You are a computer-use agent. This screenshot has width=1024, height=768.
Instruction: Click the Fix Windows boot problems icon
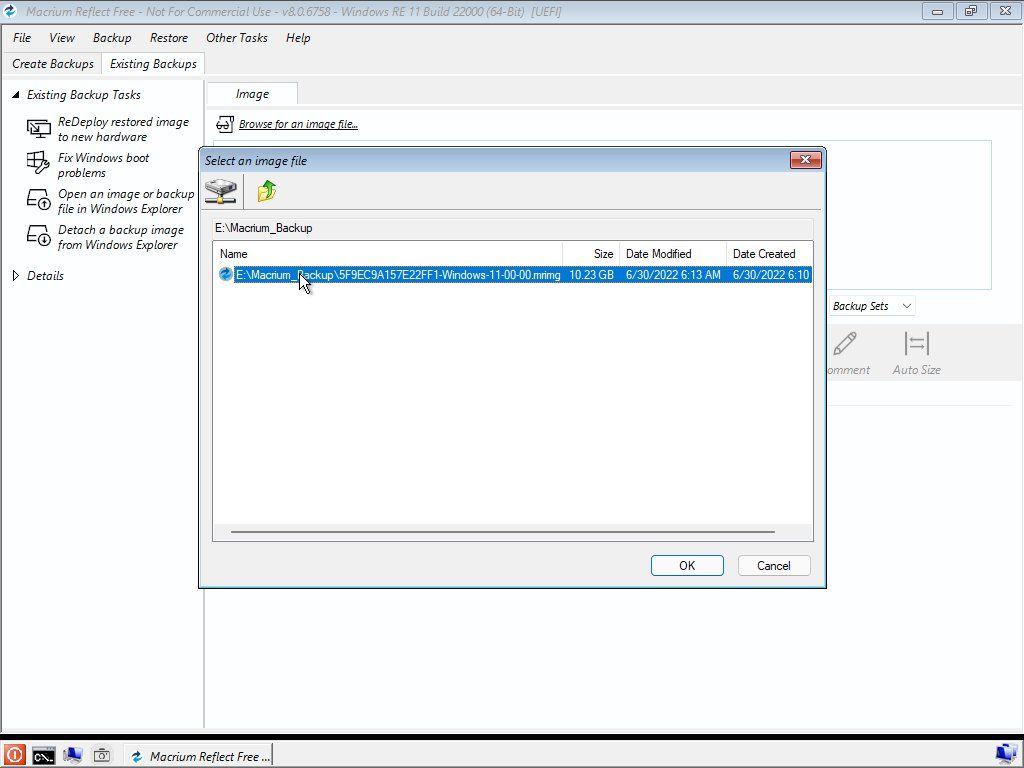(38, 163)
